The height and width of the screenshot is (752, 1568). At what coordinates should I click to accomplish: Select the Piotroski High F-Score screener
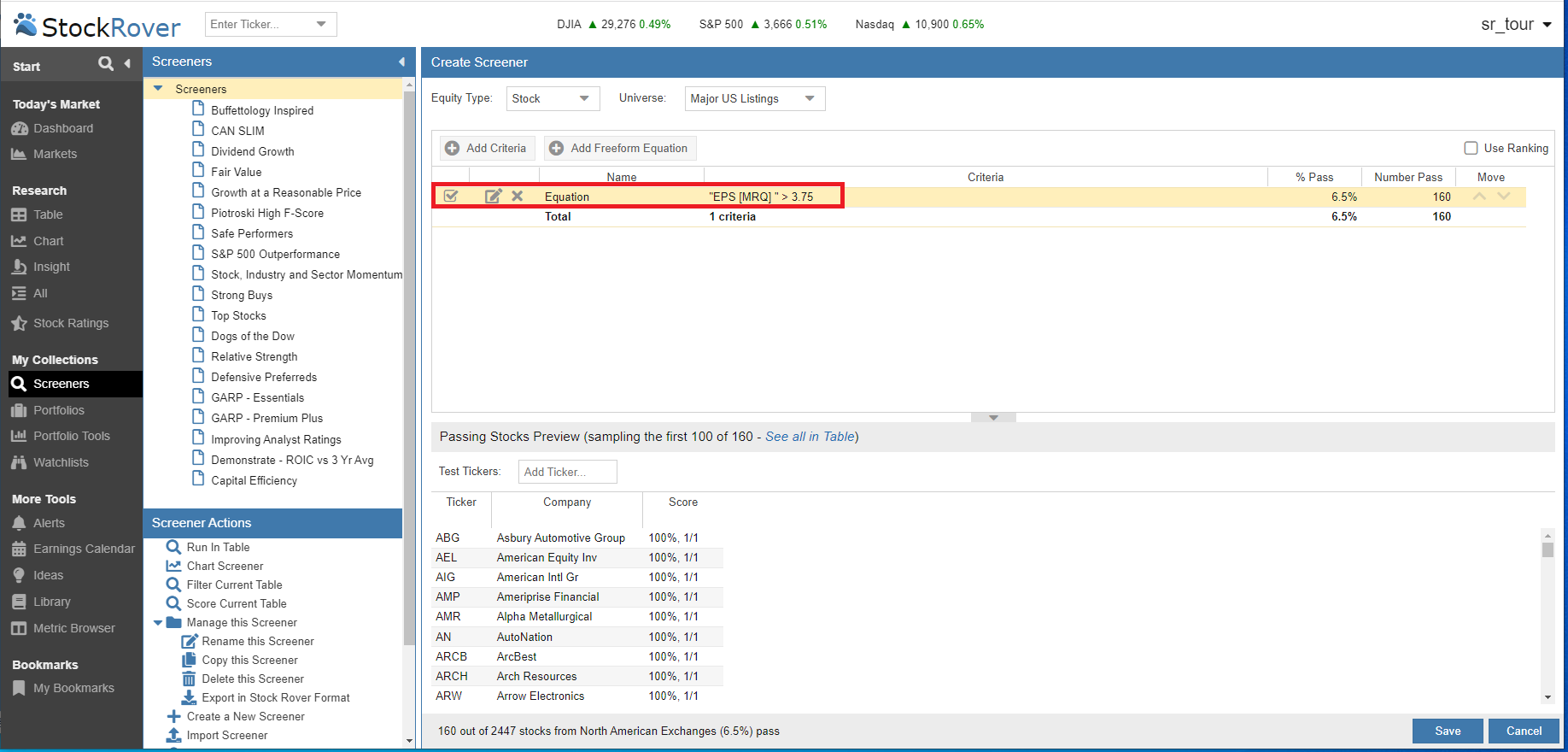tap(266, 213)
